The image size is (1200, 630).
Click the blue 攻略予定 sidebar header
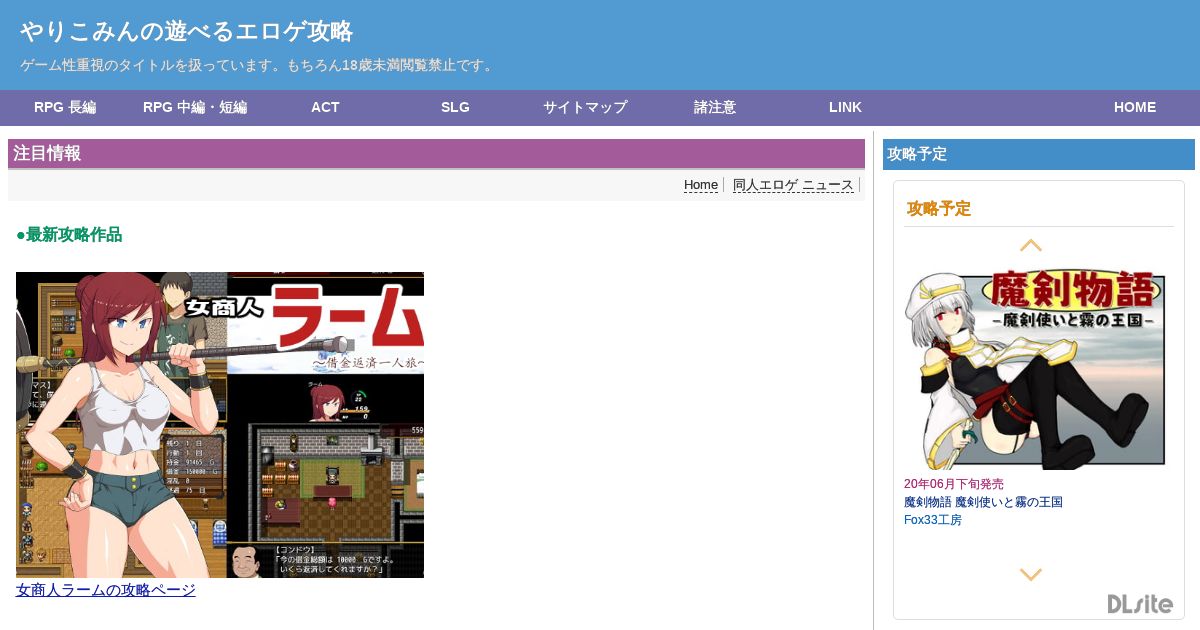point(1039,154)
